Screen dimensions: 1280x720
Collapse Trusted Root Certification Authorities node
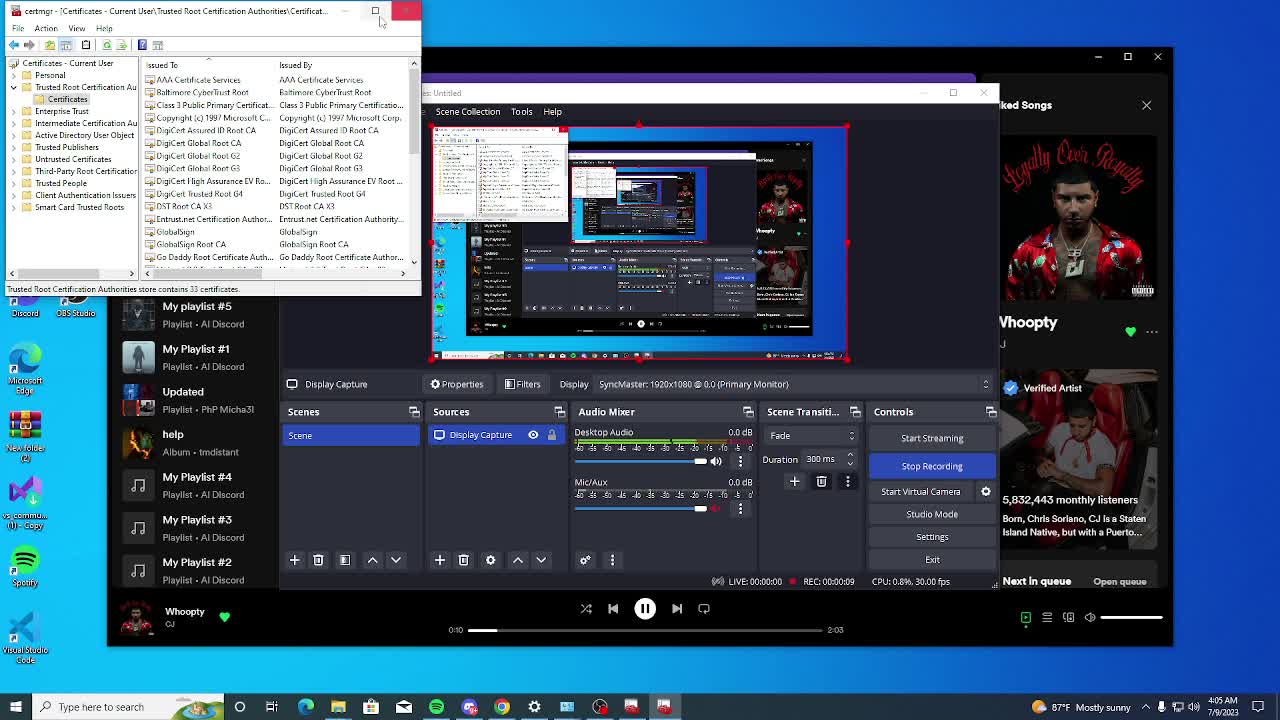coord(14,87)
